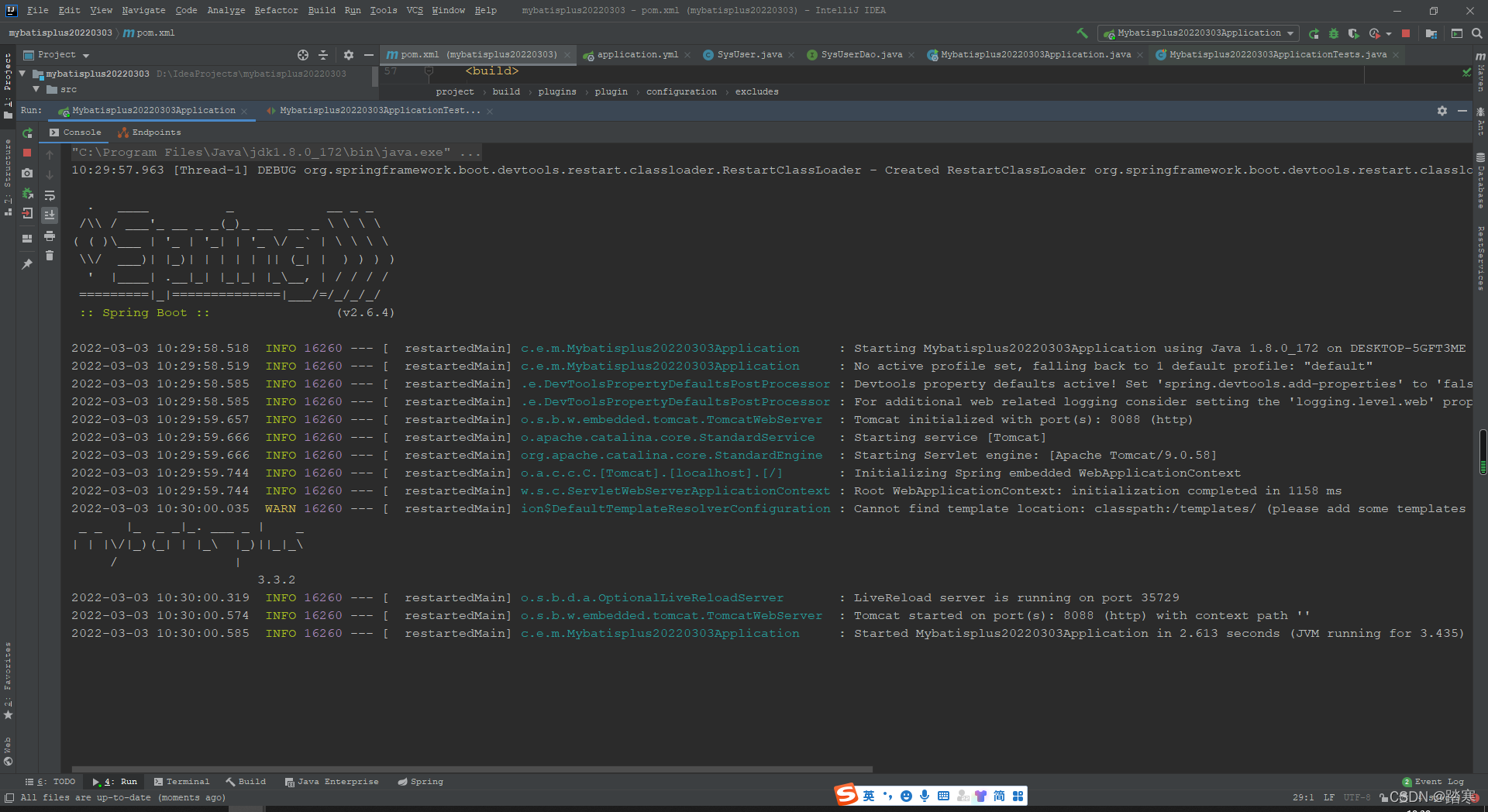
Task: Open VCS menu
Action: [x=415, y=10]
